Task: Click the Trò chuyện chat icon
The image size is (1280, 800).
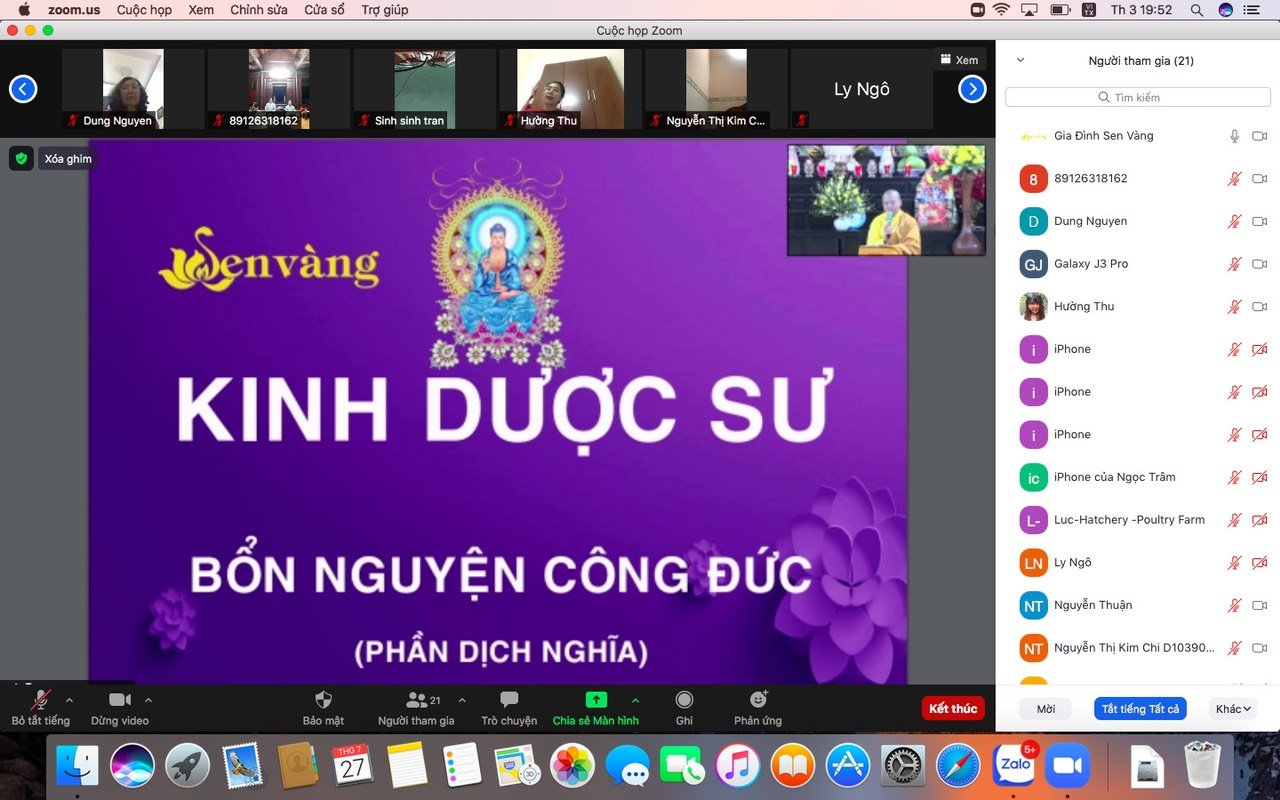Action: (509, 700)
